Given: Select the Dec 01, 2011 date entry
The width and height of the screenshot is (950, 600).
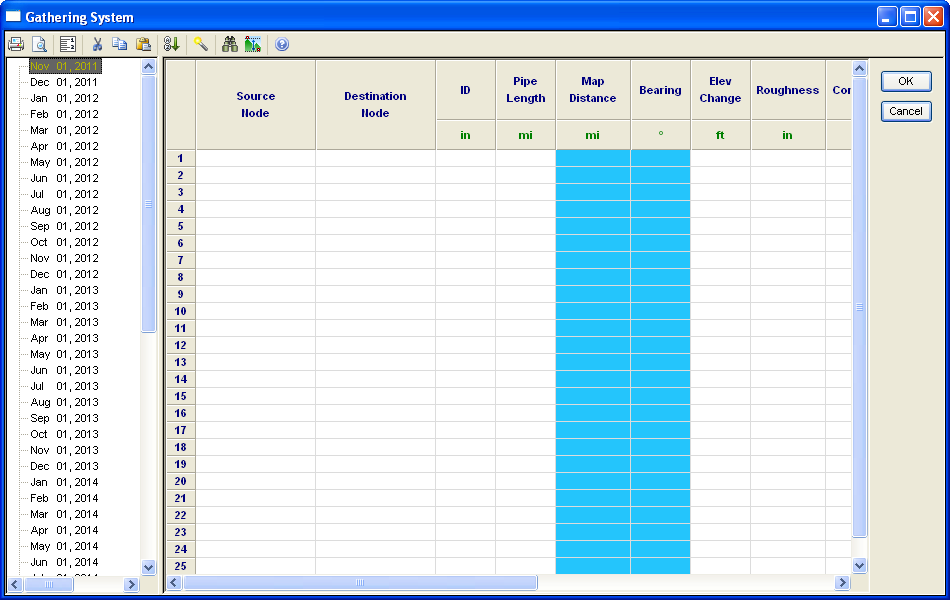Looking at the screenshot, I should [64, 82].
